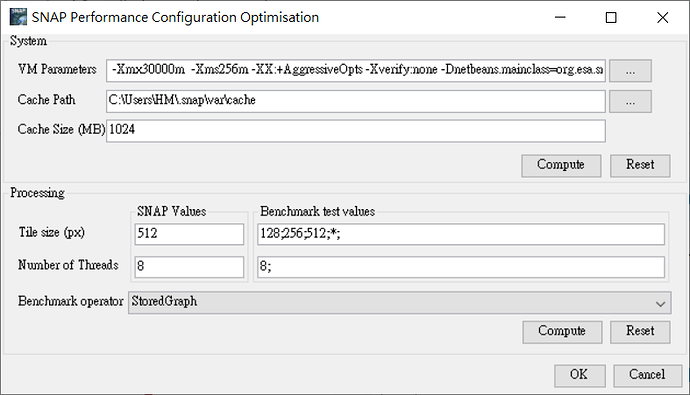Click the VM Parameters text field
This screenshot has height=395, width=690.
(x=356, y=70)
